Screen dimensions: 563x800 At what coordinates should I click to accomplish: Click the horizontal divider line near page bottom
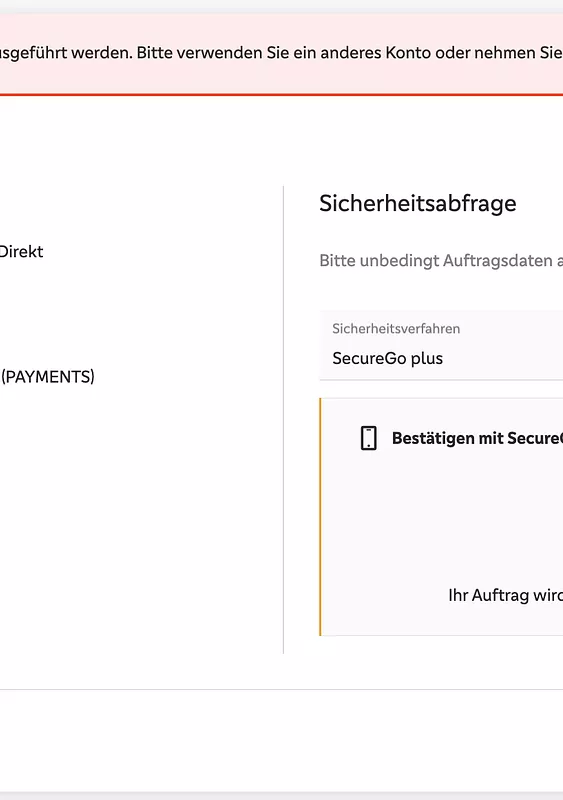[281, 690]
